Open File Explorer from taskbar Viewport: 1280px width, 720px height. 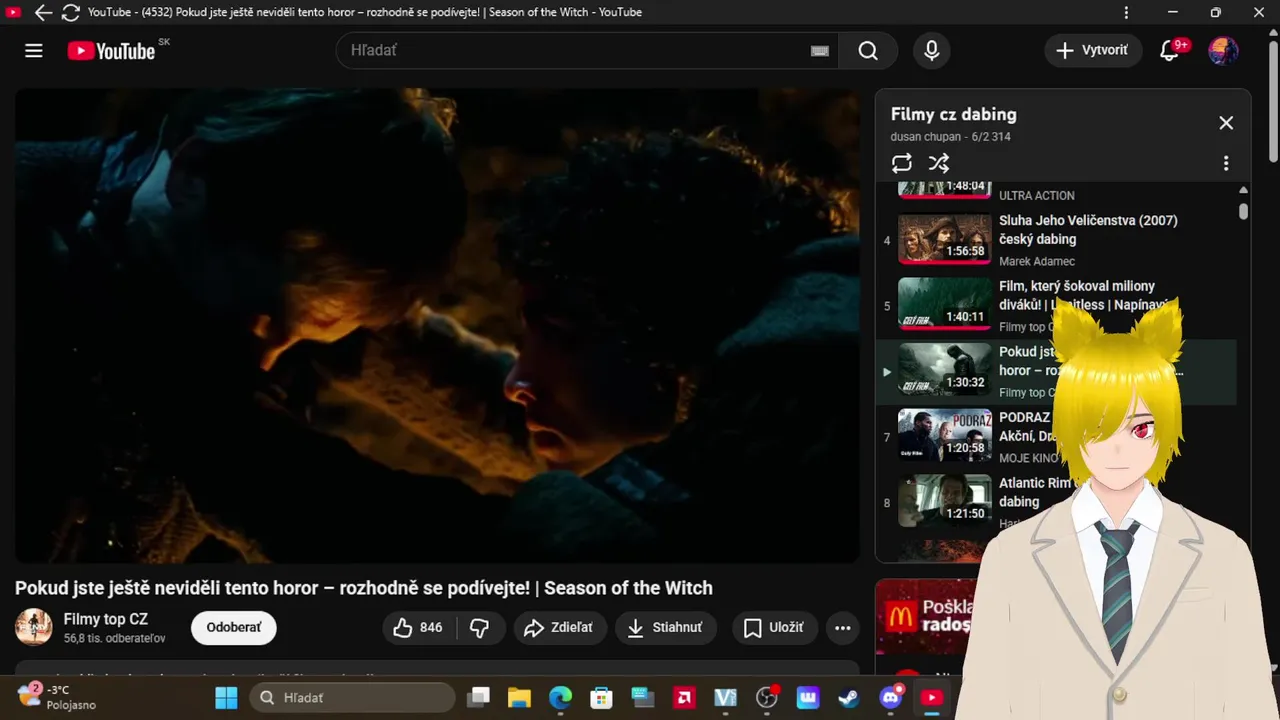tap(518, 697)
